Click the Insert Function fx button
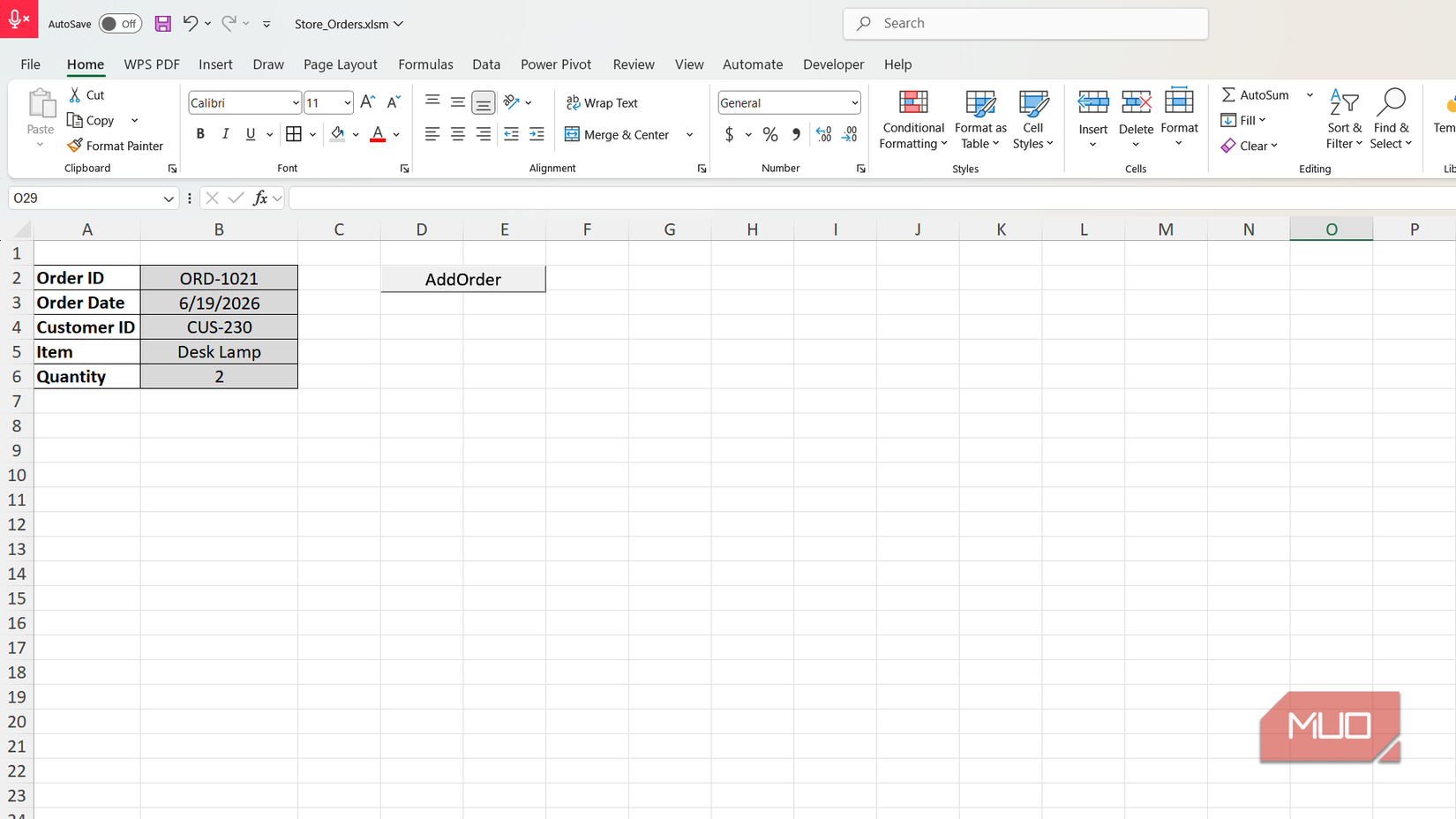The image size is (1456, 819). tap(260, 199)
